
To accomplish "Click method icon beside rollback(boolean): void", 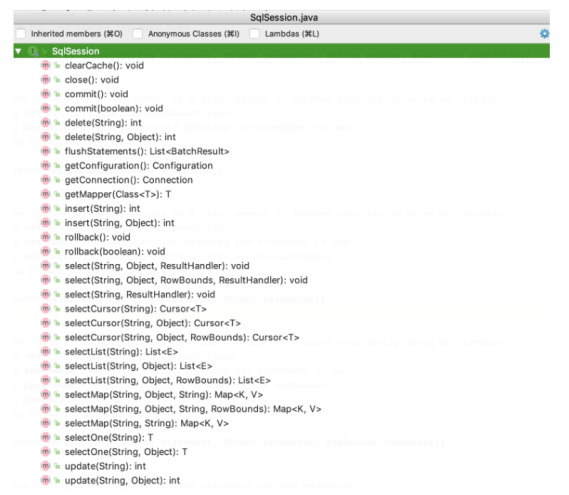I will (x=45, y=251).
